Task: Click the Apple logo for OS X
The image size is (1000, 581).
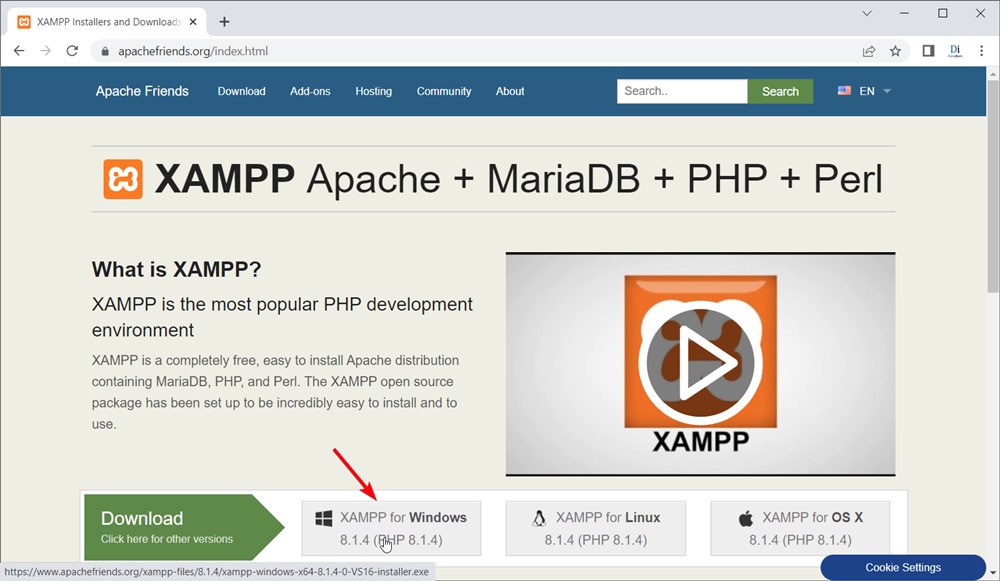Action: 746,518
